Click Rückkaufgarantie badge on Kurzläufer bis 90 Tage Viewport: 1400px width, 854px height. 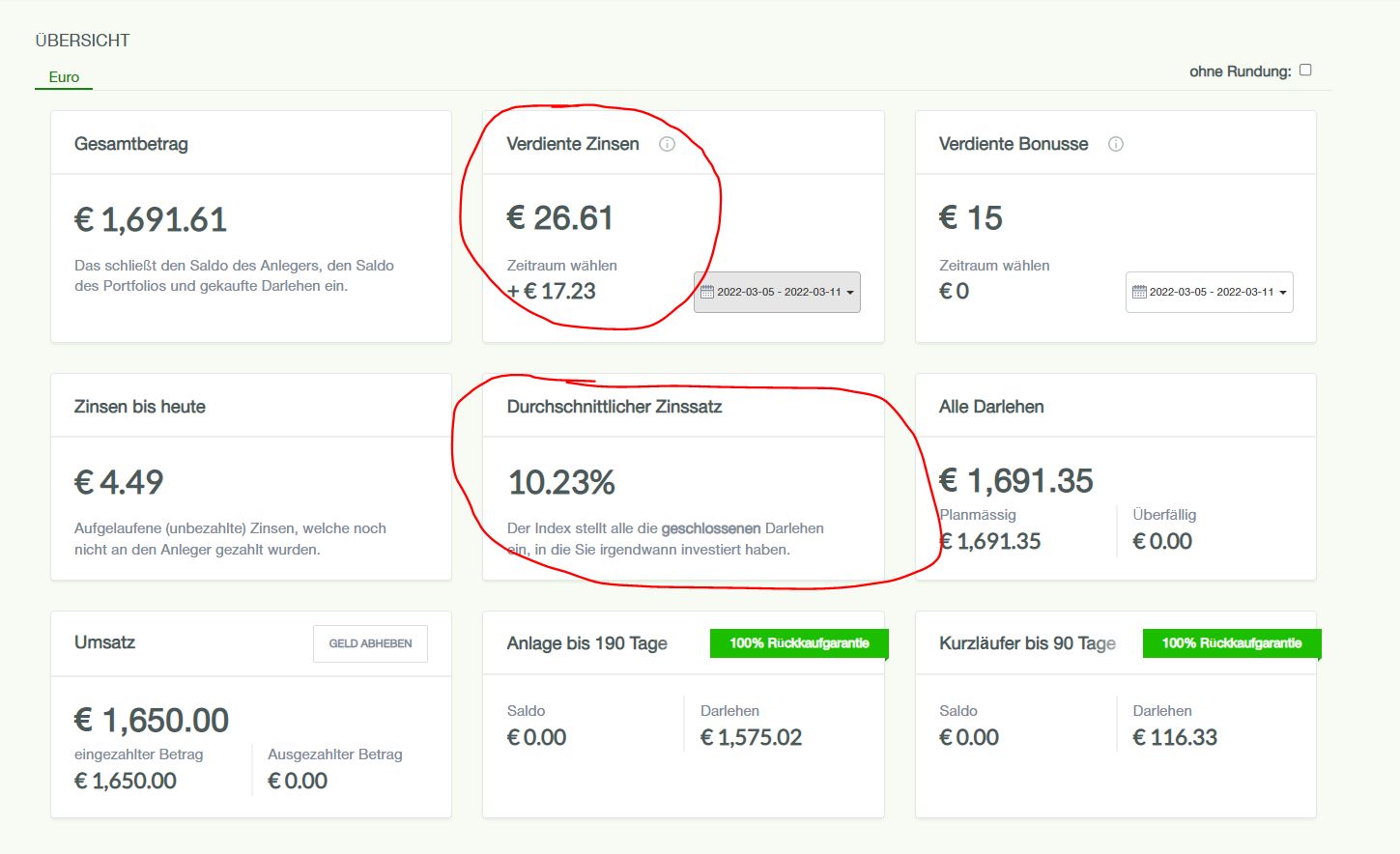click(1231, 643)
